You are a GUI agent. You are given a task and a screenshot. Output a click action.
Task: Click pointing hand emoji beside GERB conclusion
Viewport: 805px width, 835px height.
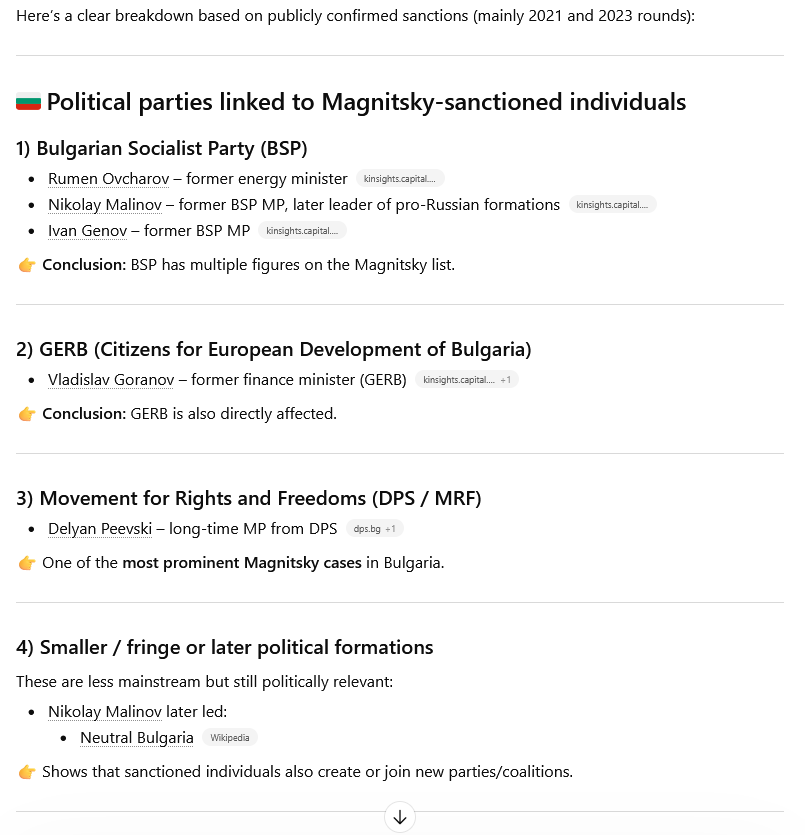click(x=27, y=414)
